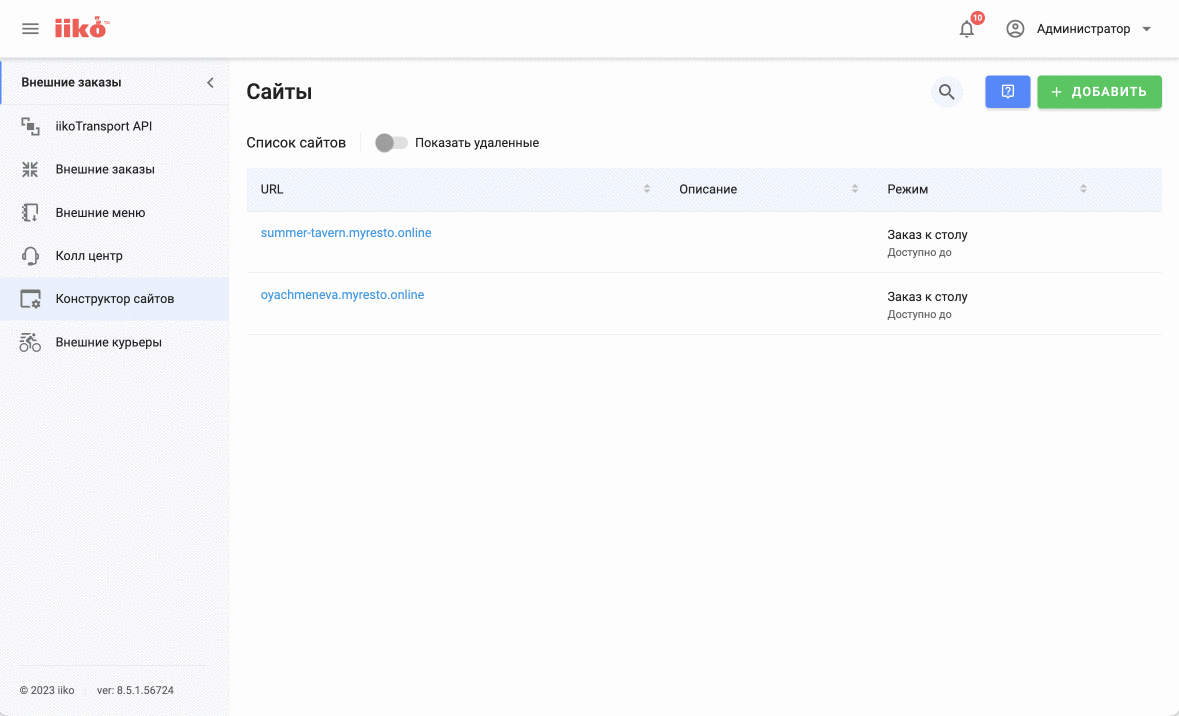This screenshot has height=716, width=1179.
Task: Toggle Показать удаленные switch
Action: 391,143
